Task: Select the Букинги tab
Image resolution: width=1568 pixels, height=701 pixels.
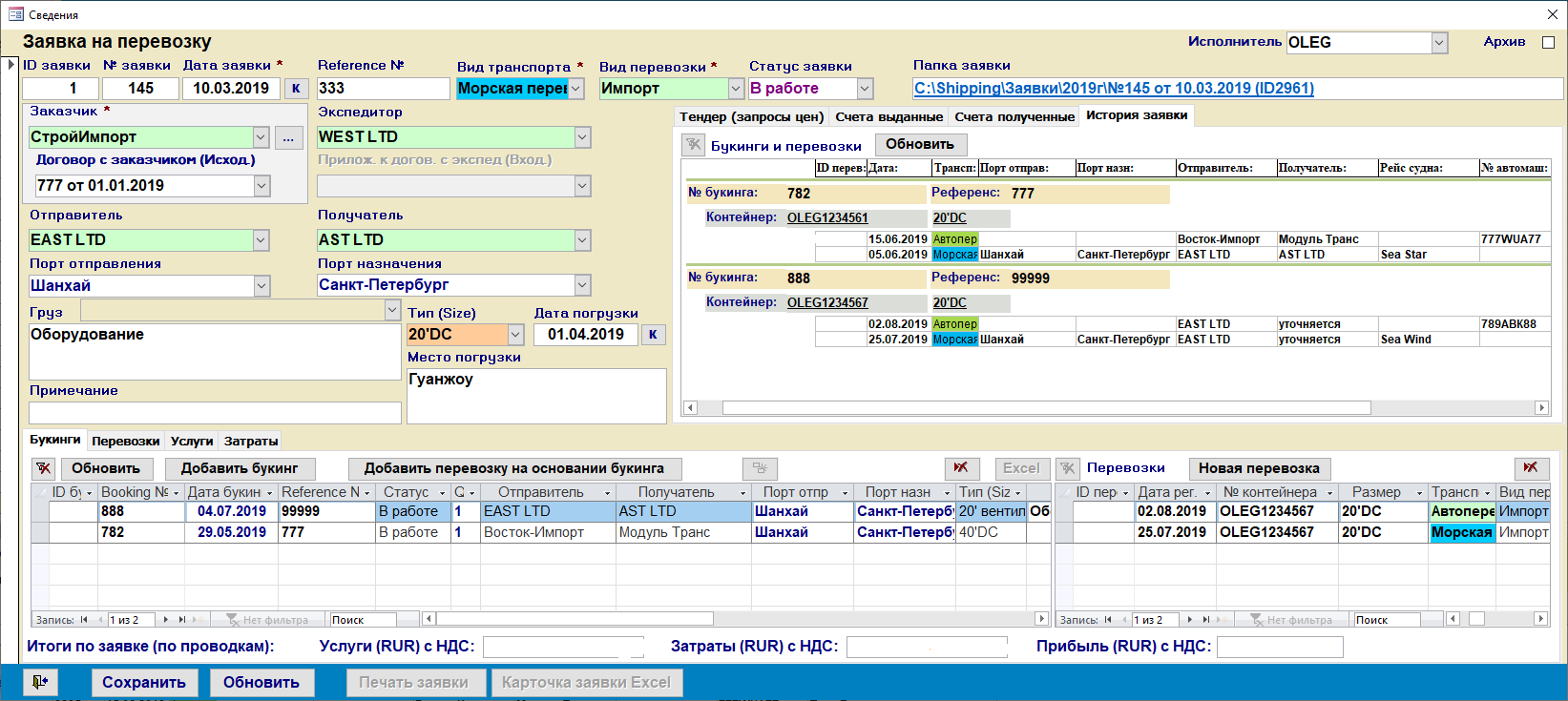Action: (x=54, y=440)
